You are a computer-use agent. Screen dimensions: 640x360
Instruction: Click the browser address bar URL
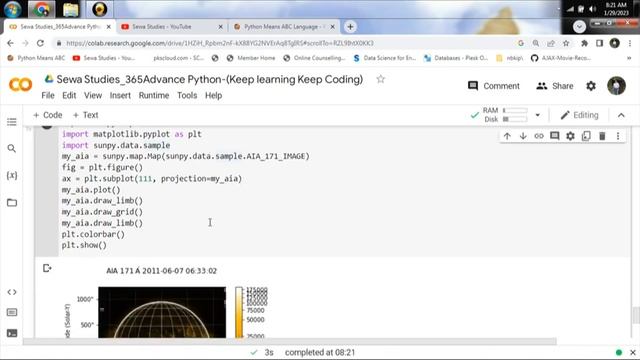(220, 43)
